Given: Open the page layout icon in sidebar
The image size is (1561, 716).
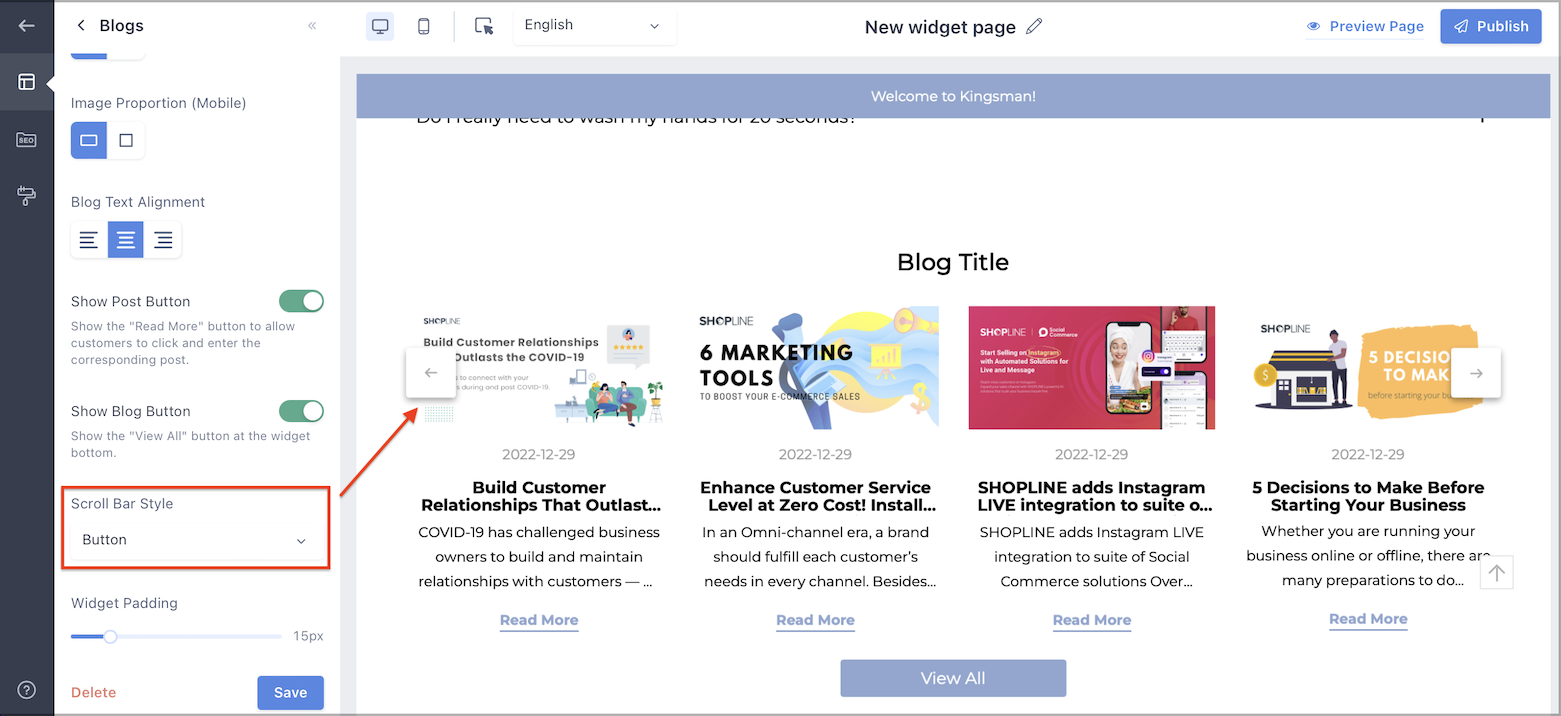Looking at the screenshot, I should pos(27,82).
